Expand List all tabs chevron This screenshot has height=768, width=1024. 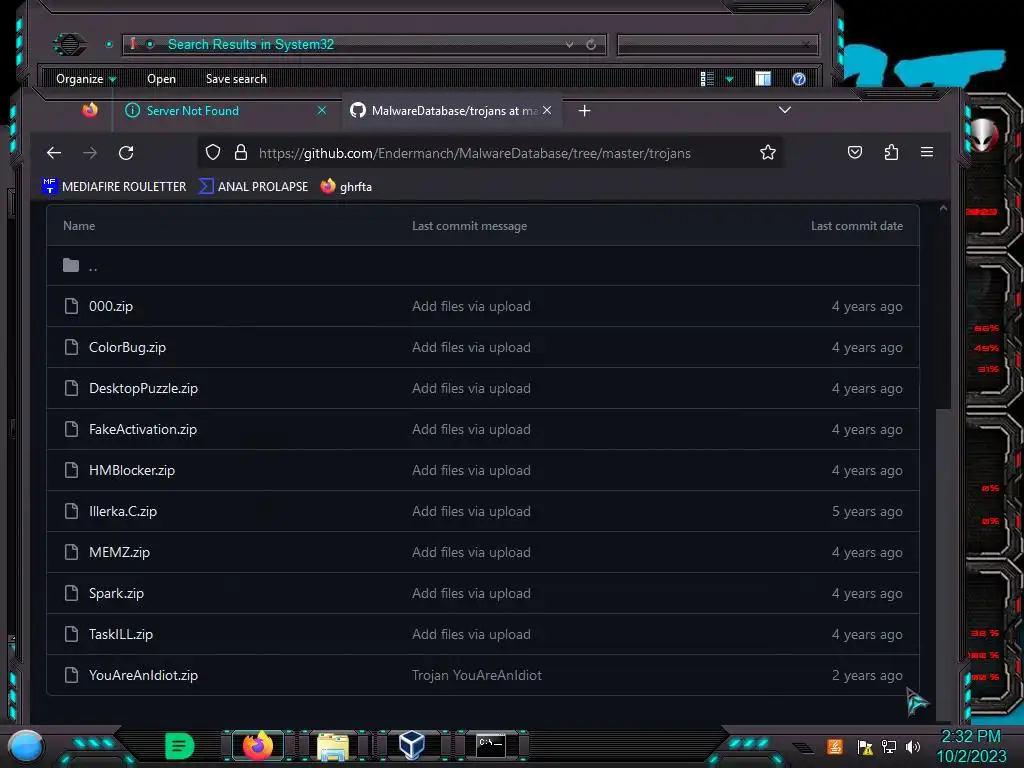785,110
